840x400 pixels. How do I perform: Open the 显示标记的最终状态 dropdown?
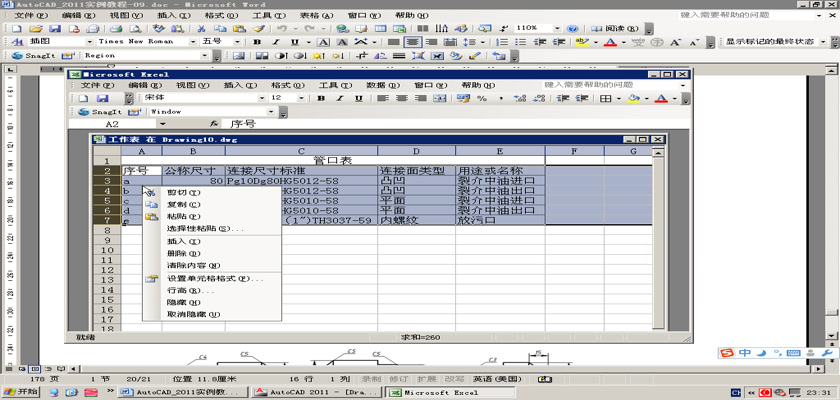point(822,42)
